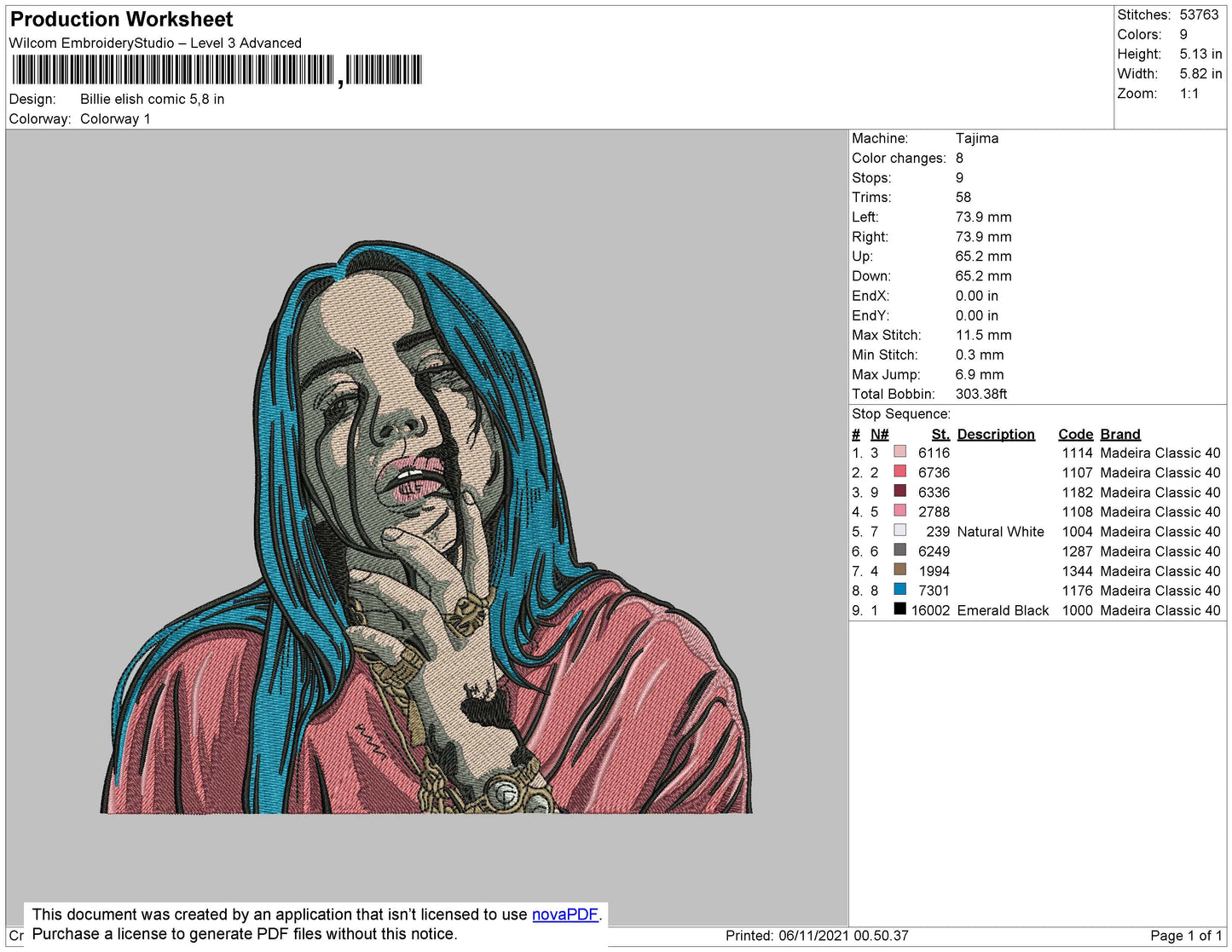1232x952 pixels.
Task: Open the novaPDF link in the notice
Action: [x=565, y=914]
